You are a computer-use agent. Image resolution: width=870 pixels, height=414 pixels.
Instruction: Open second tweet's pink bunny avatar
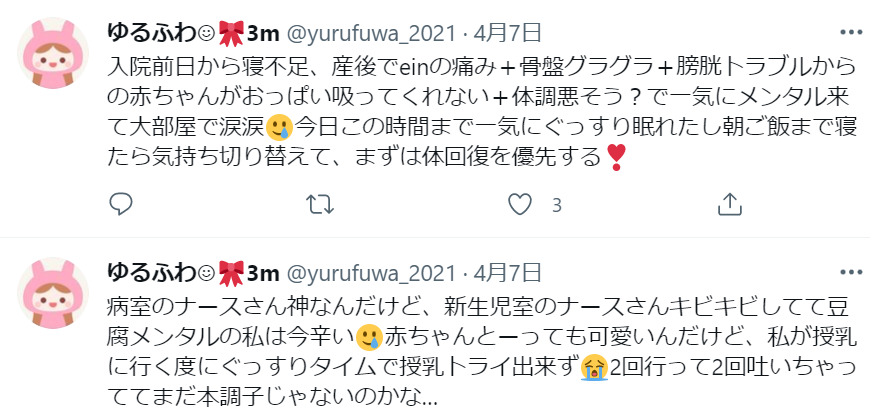click(x=53, y=292)
